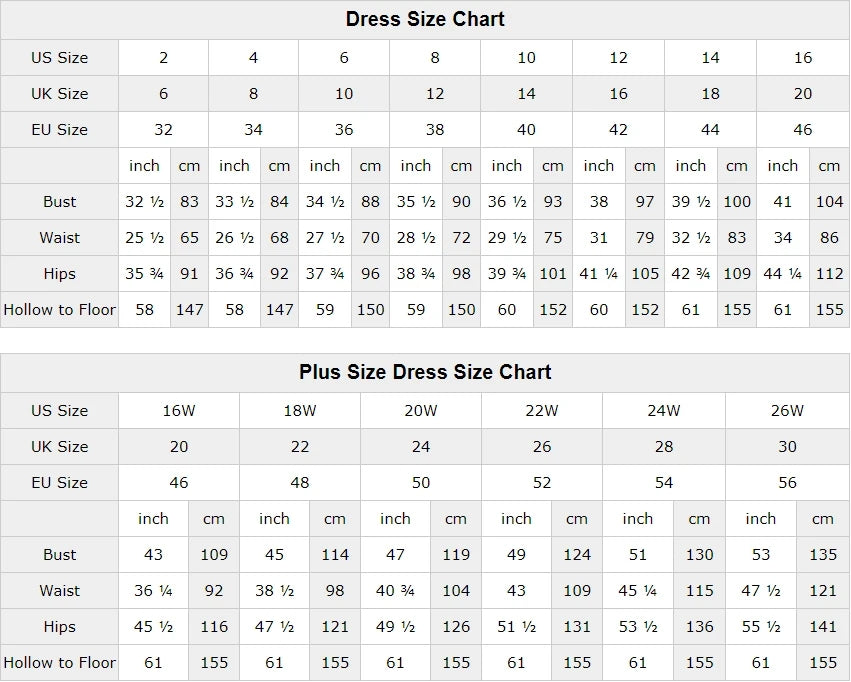Click the 26W size header cell
The height and width of the screenshot is (682, 851).
pos(787,411)
